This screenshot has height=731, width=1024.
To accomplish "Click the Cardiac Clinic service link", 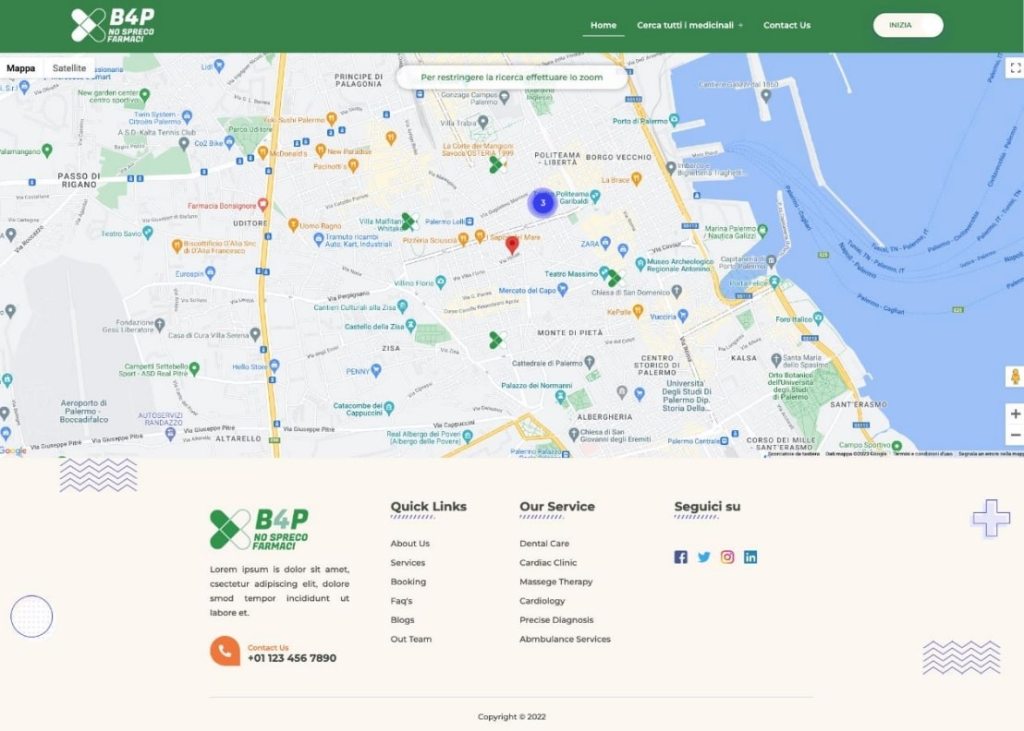I will pos(548,563).
